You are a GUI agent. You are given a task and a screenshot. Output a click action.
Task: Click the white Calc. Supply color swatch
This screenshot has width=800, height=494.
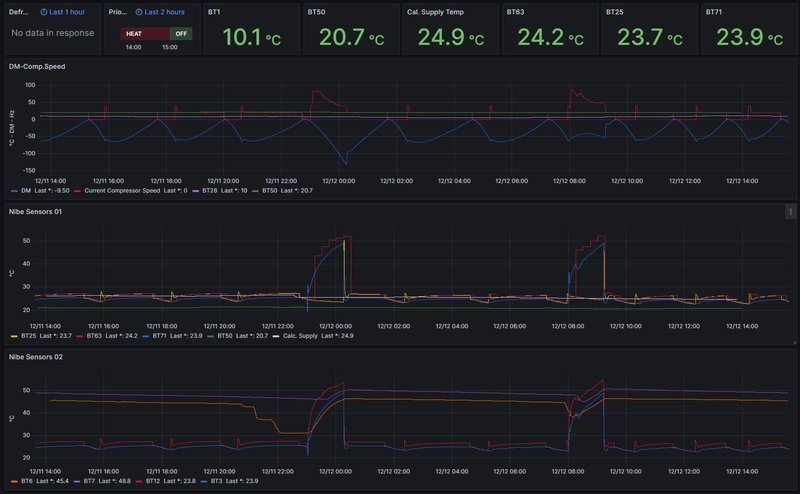(276, 336)
